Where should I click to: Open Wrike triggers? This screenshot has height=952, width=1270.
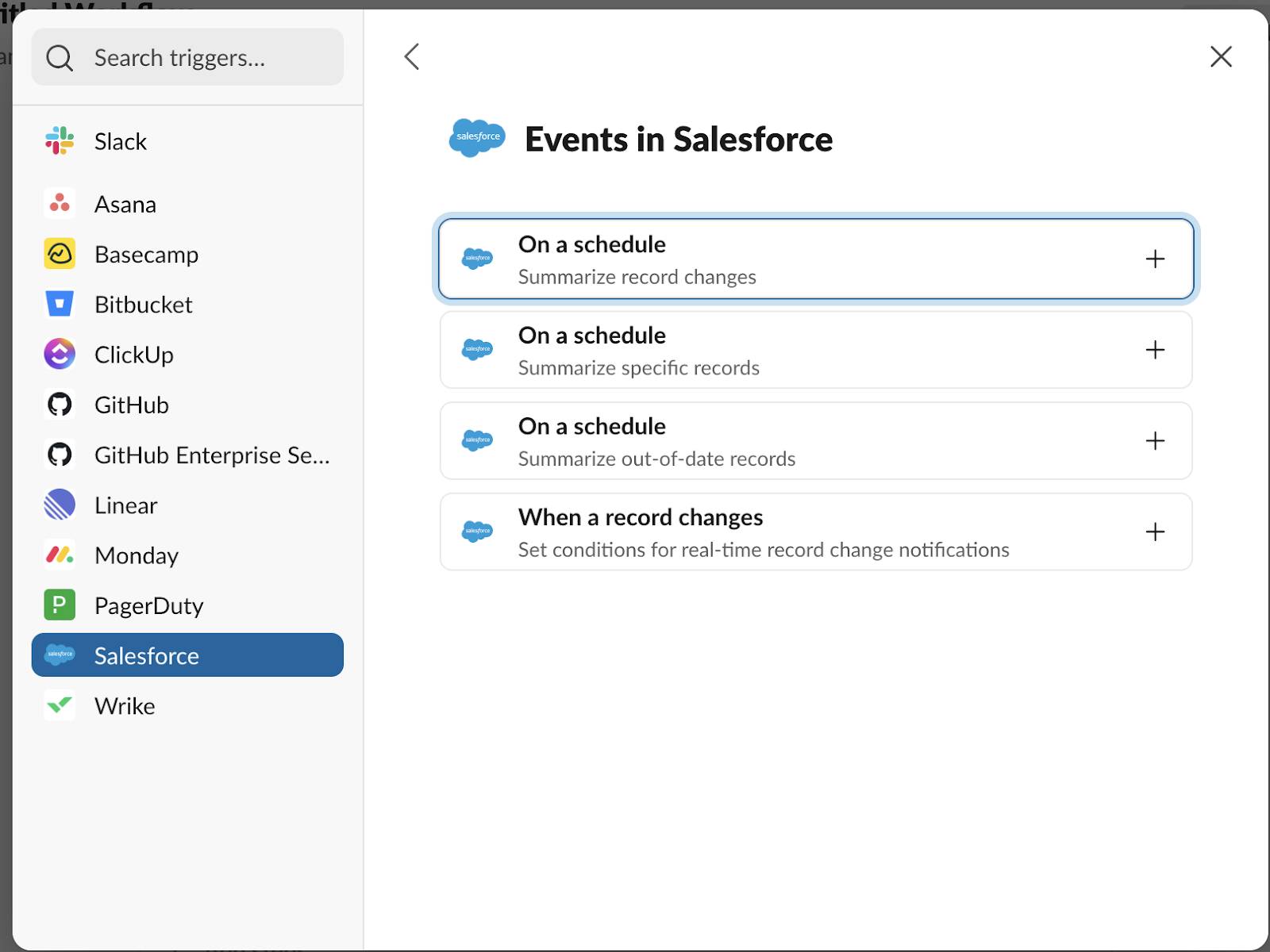click(187, 705)
